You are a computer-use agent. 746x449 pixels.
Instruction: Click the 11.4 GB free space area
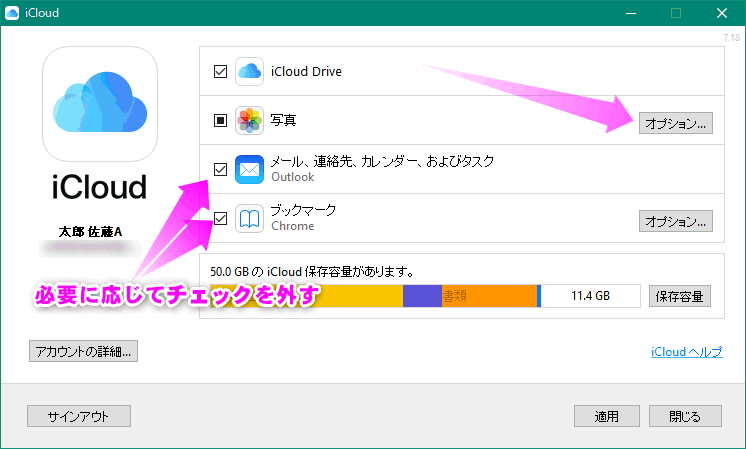590,296
